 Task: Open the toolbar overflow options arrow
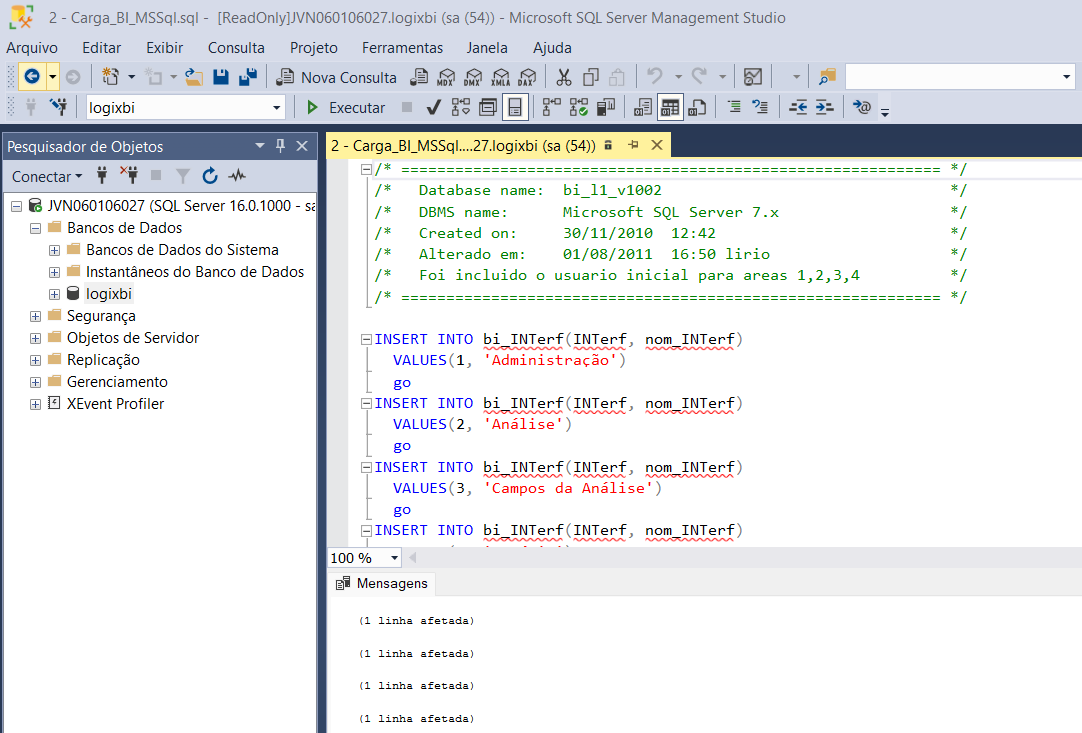click(885, 111)
